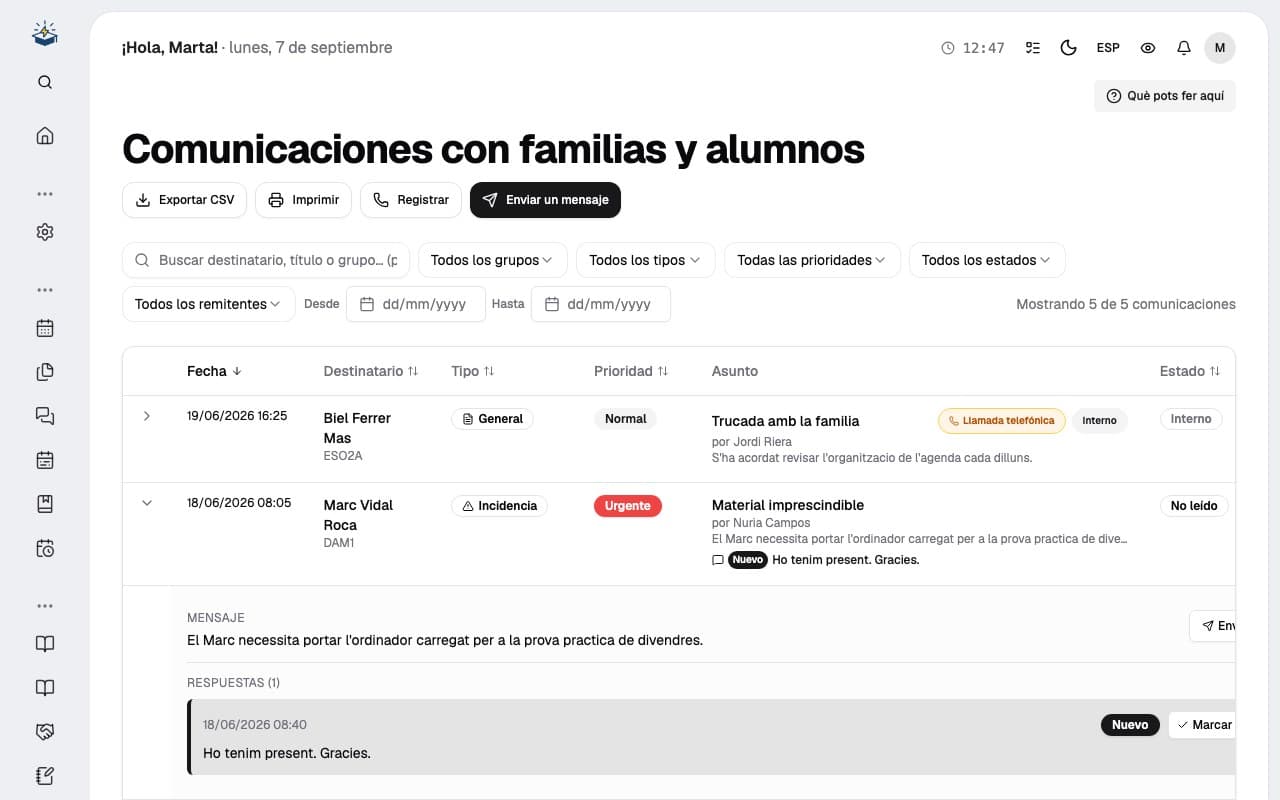The height and width of the screenshot is (800, 1280).
Task: Open Todos los tipos dropdown
Action: [645, 260]
